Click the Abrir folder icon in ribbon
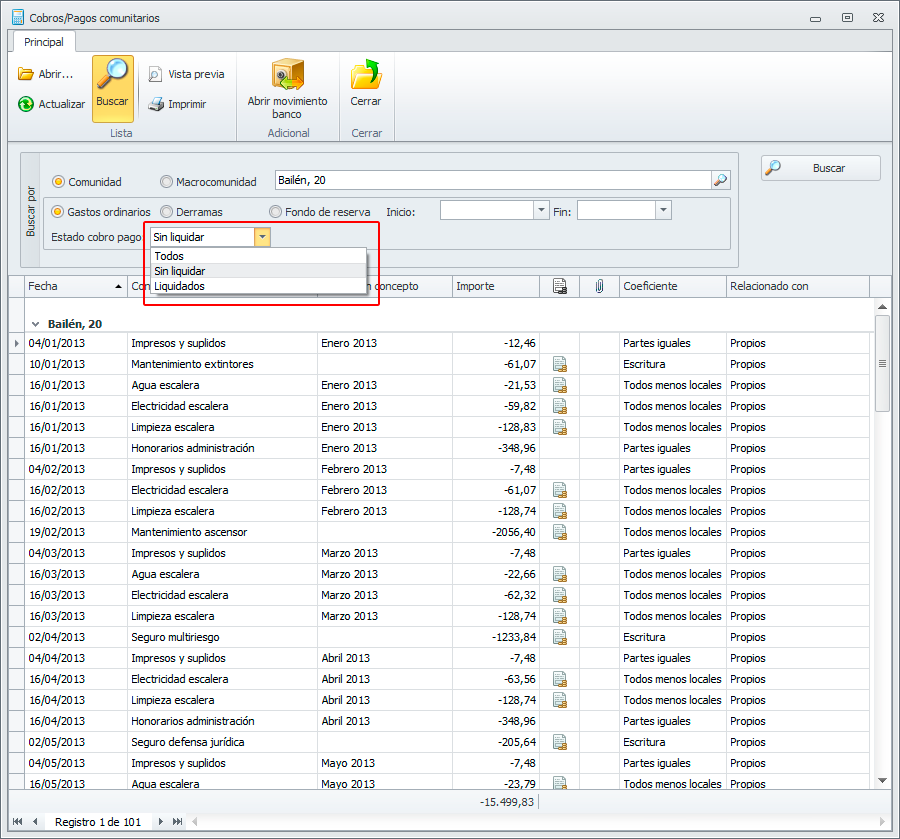Image resolution: width=900 pixels, height=839 pixels. (x=26, y=74)
